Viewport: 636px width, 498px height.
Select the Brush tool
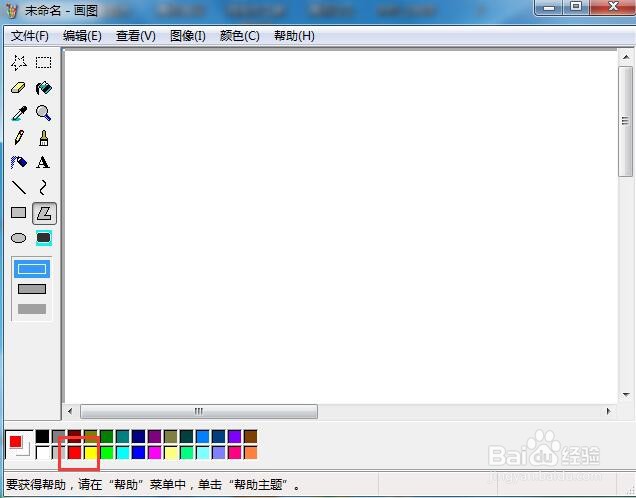pos(43,138)
